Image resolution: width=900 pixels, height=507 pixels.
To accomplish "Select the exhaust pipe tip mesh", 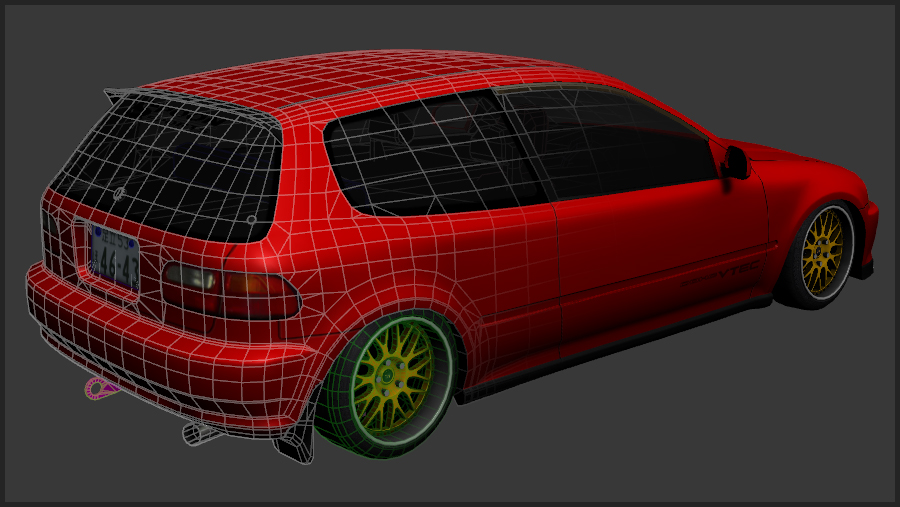I will pyautogui.click(x=195, y=433).
